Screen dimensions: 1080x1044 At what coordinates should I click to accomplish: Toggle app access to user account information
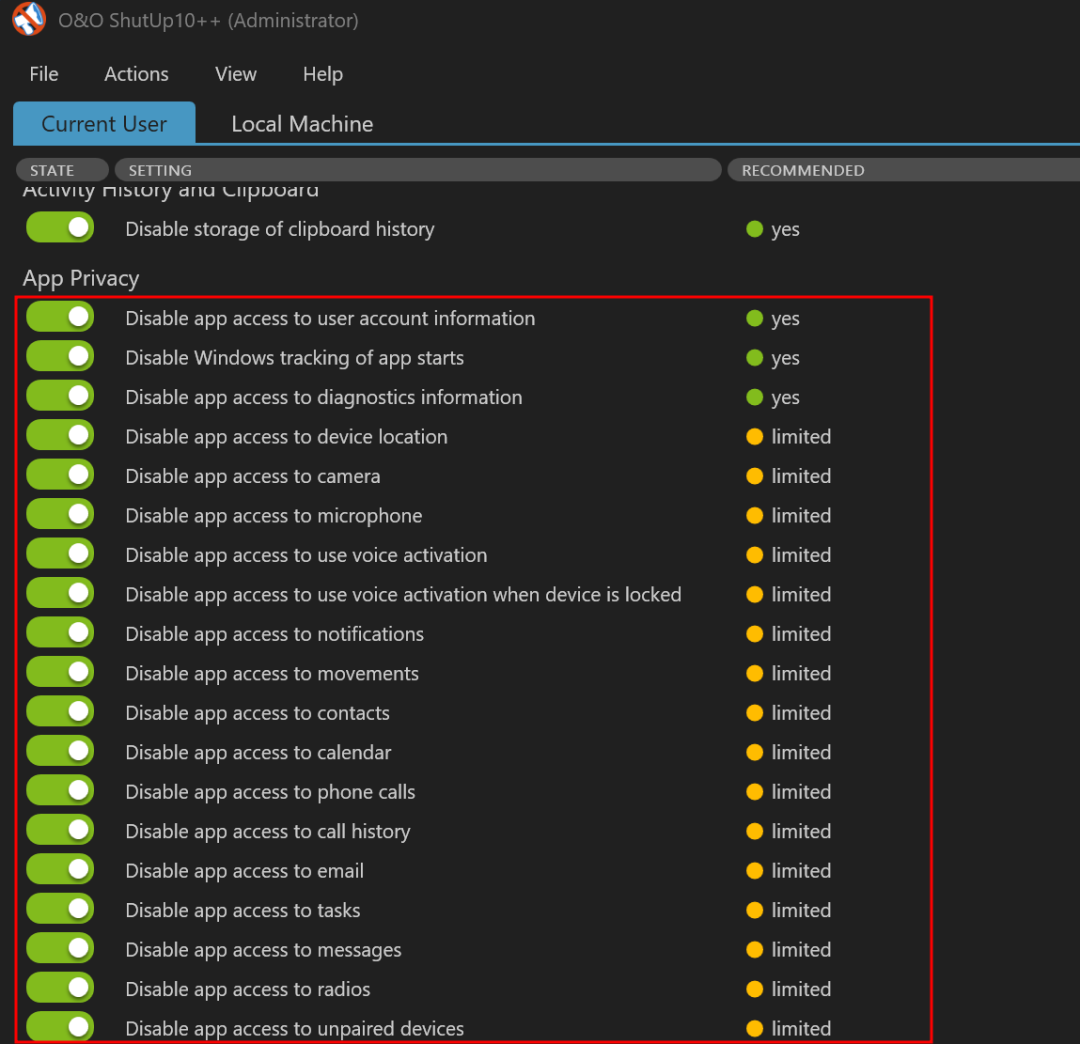click(60, 317)
